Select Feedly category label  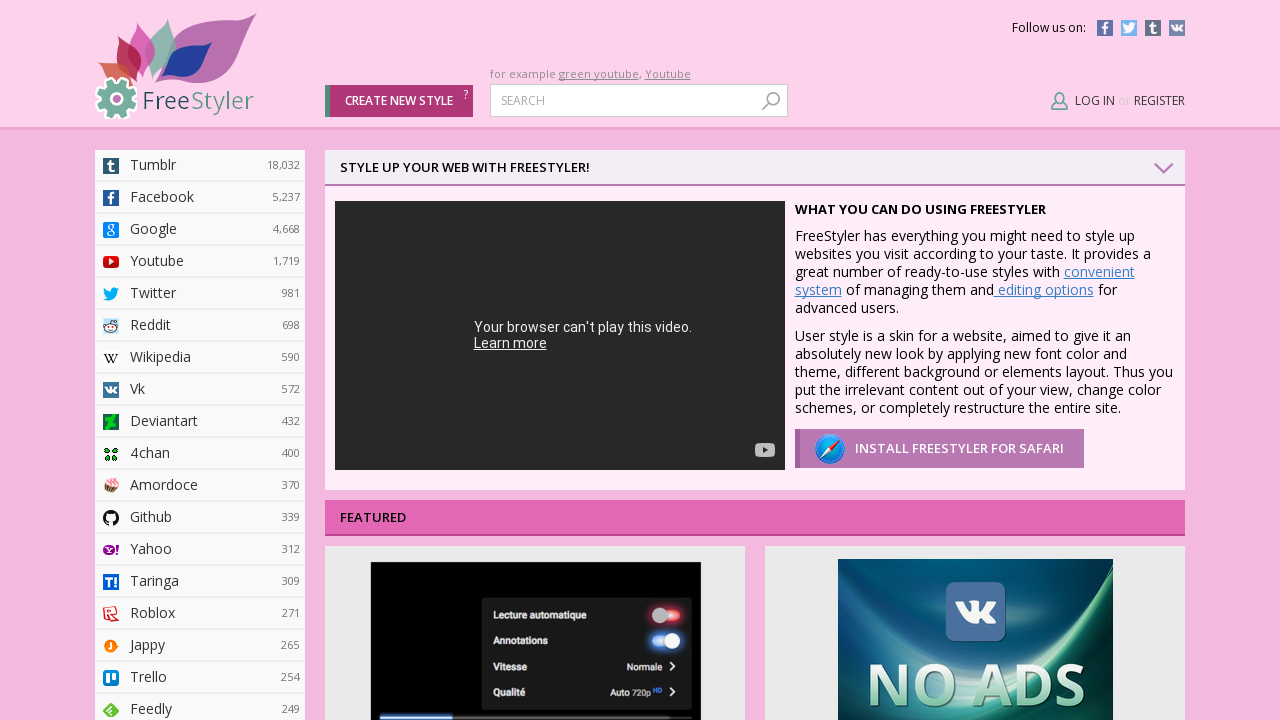[x=151, y=709]
